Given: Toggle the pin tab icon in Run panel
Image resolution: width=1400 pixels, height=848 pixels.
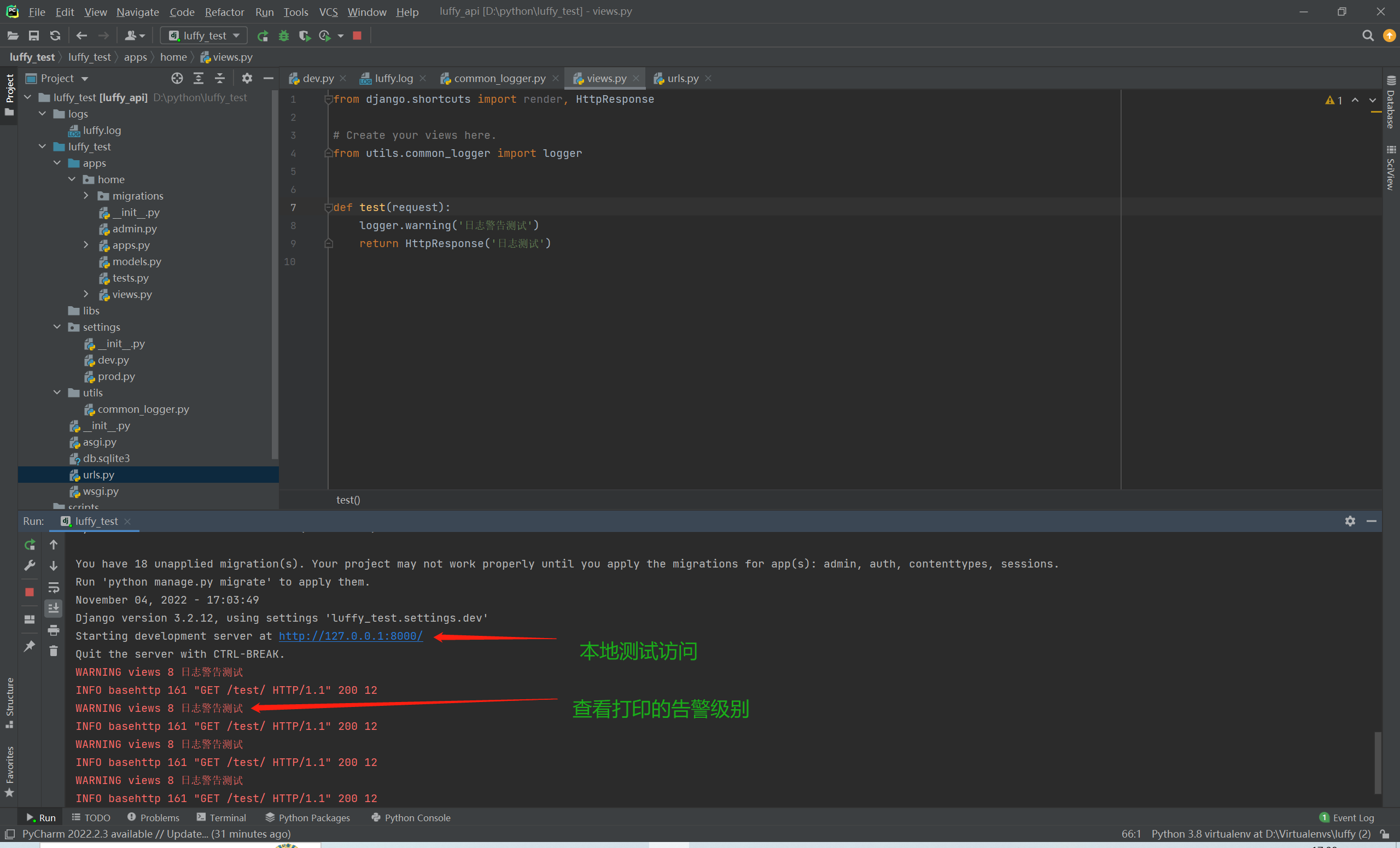Looking at the screenshot, I should click(x=30, y=646).
